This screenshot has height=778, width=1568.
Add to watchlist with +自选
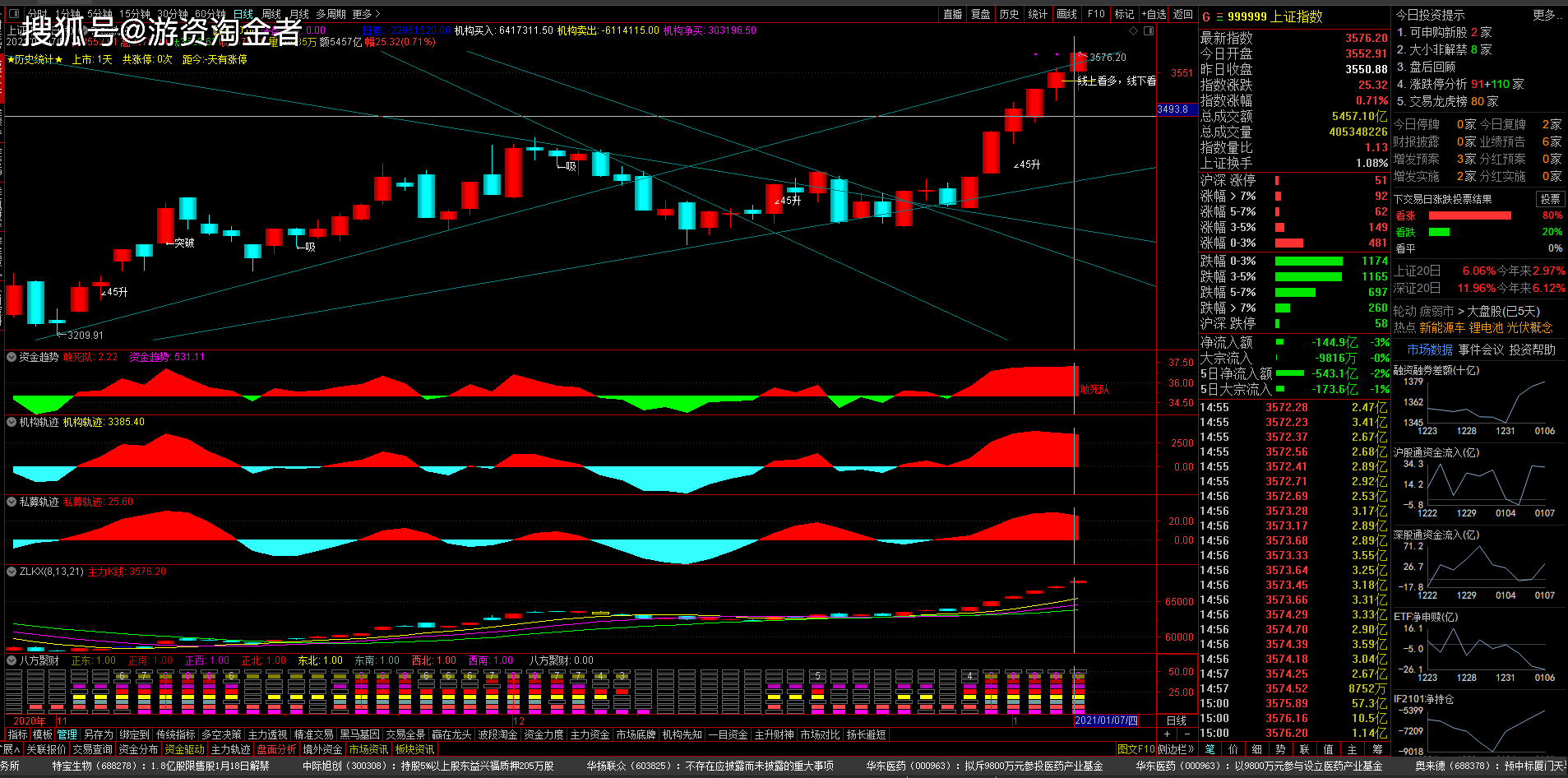[1154, 14]
